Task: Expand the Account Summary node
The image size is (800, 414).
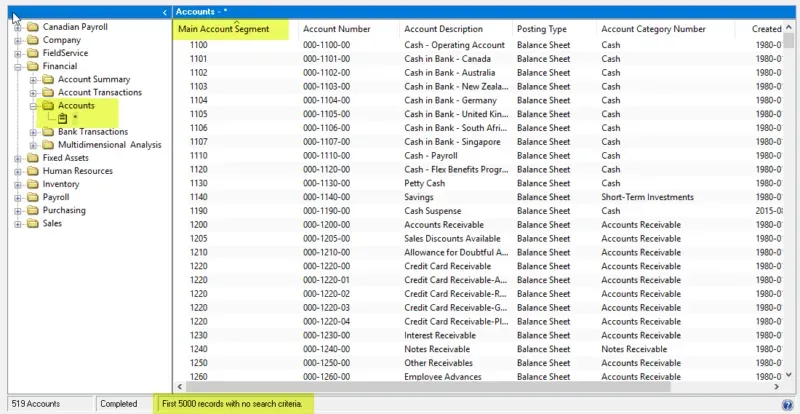Action: click(x=32, y=79)
